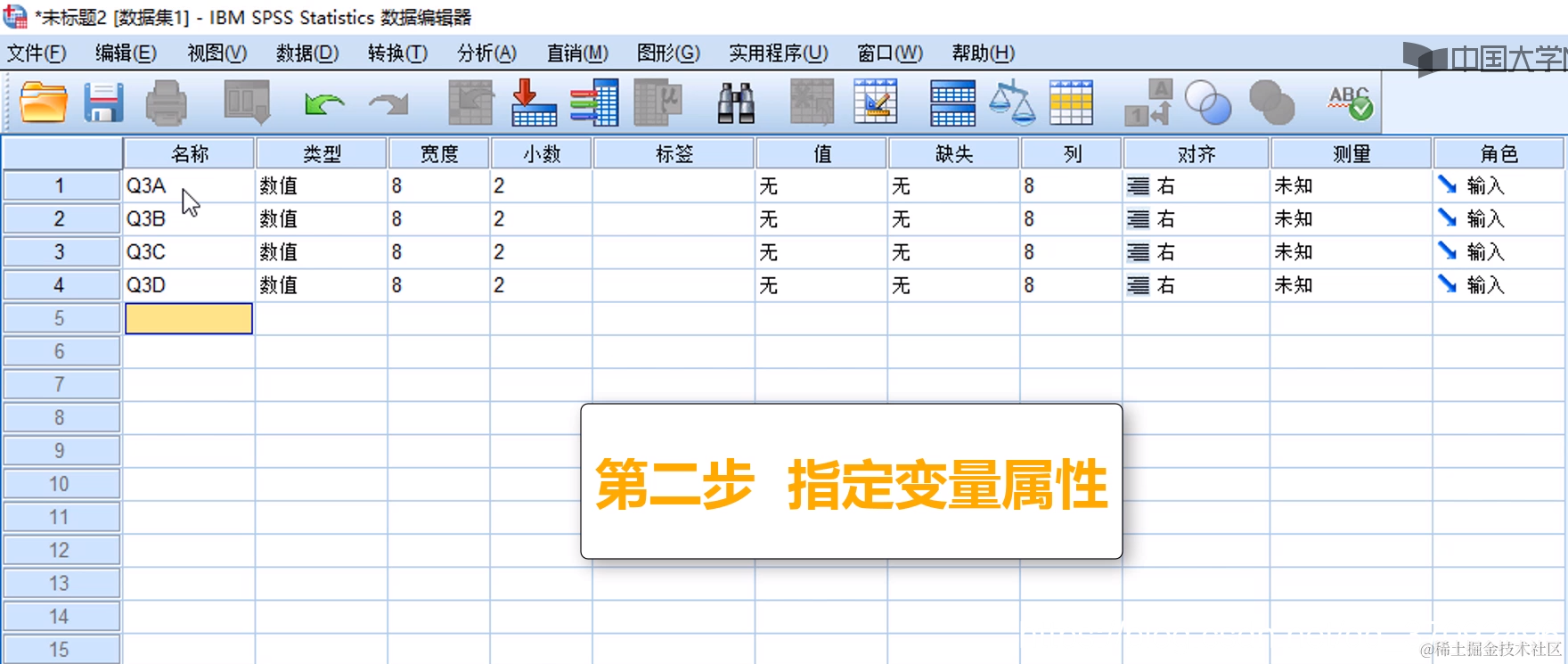Select row header number 1

click(x=61, y=186)
